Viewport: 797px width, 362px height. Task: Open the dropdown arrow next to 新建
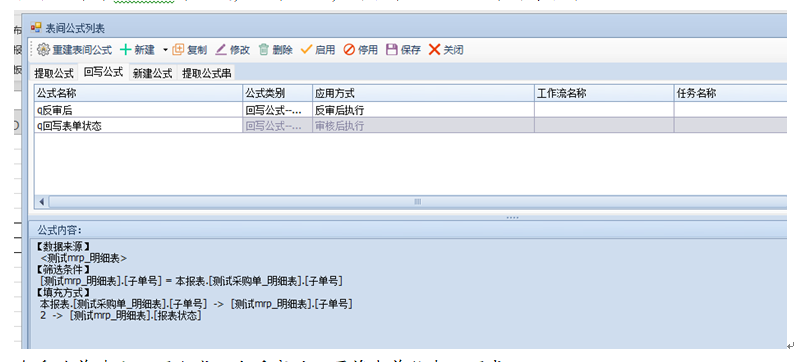coord(165,50)
